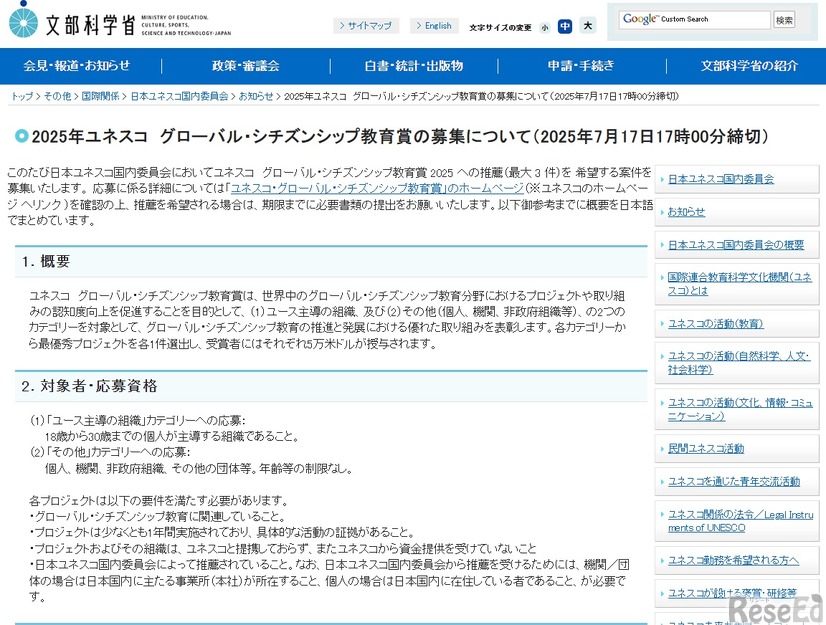Open the サイトマップ link
The image size is (826, 625).
point(366,25)
